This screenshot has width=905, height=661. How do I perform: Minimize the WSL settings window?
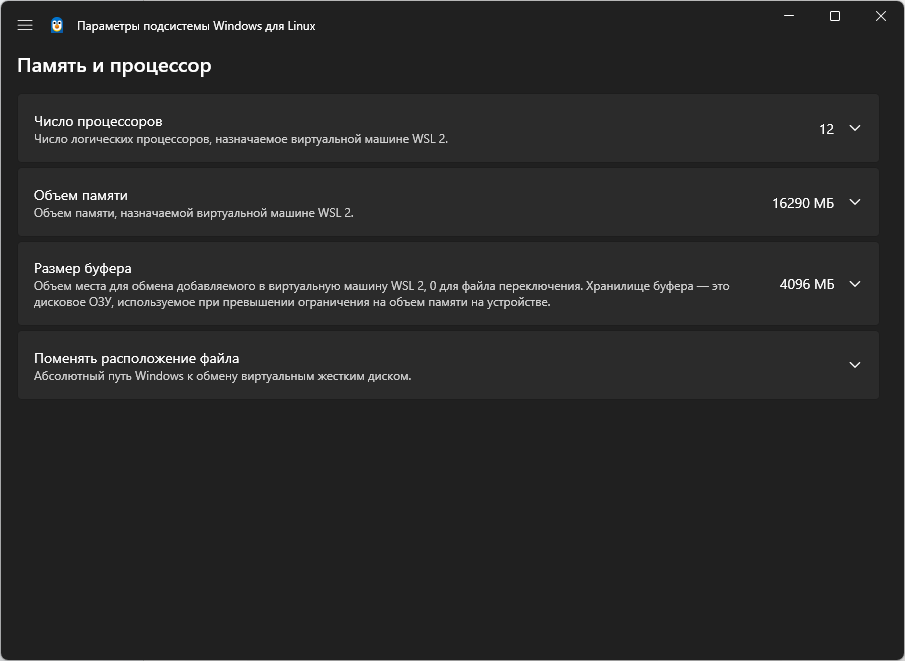pyautogui.click(x=789, y=16)
